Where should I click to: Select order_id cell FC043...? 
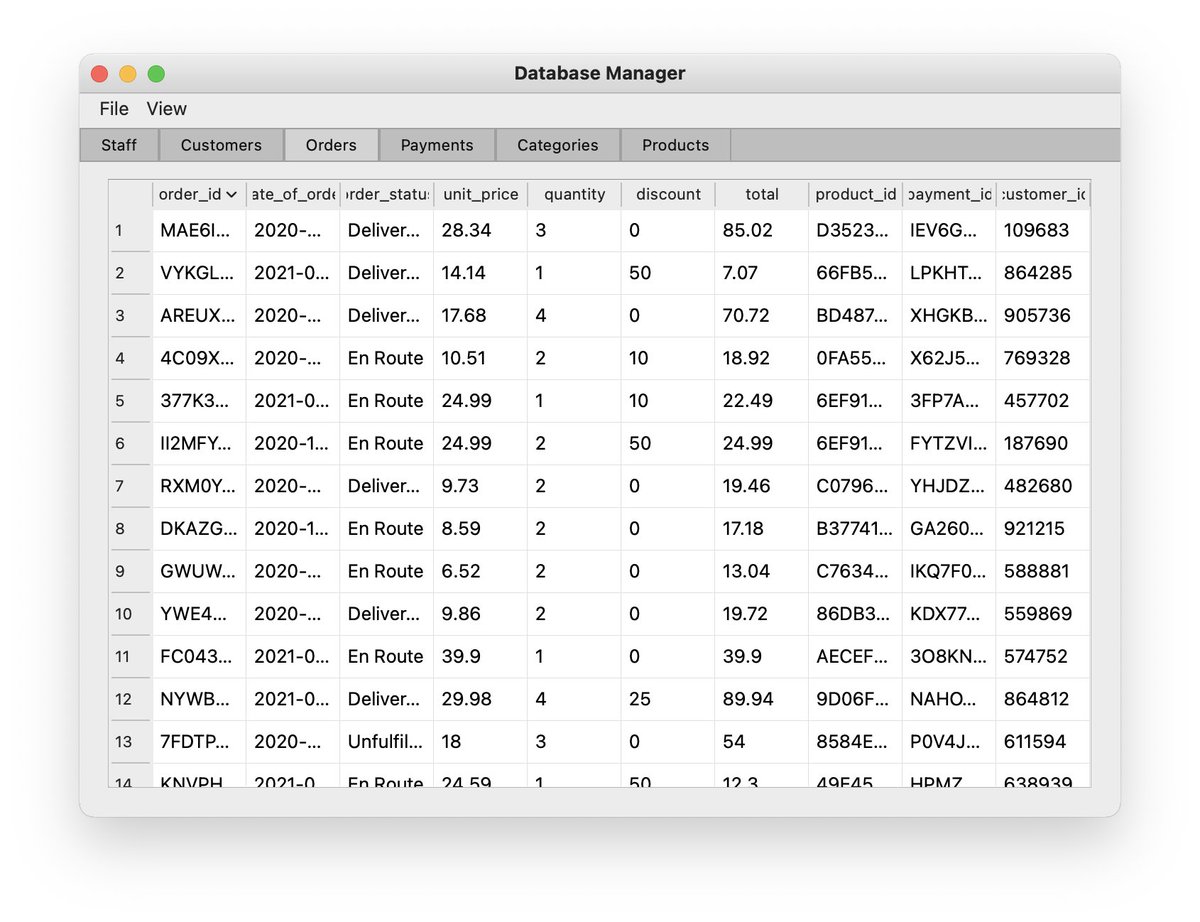click(x=199, y=657)
